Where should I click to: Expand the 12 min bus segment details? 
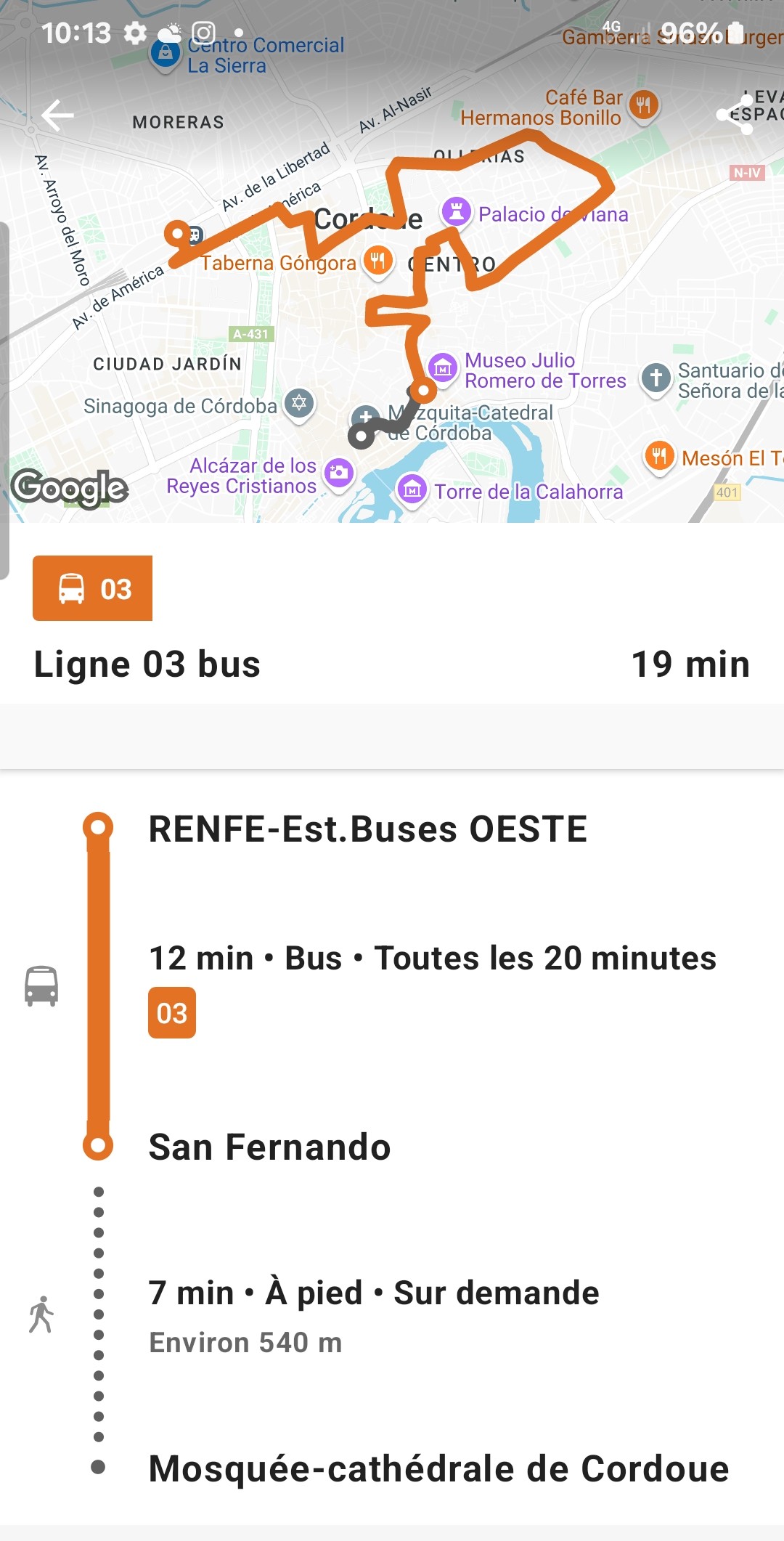432,959
